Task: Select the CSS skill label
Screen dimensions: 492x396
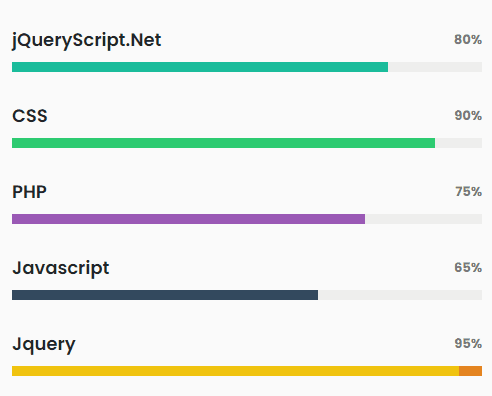Action: coord(30,116)
